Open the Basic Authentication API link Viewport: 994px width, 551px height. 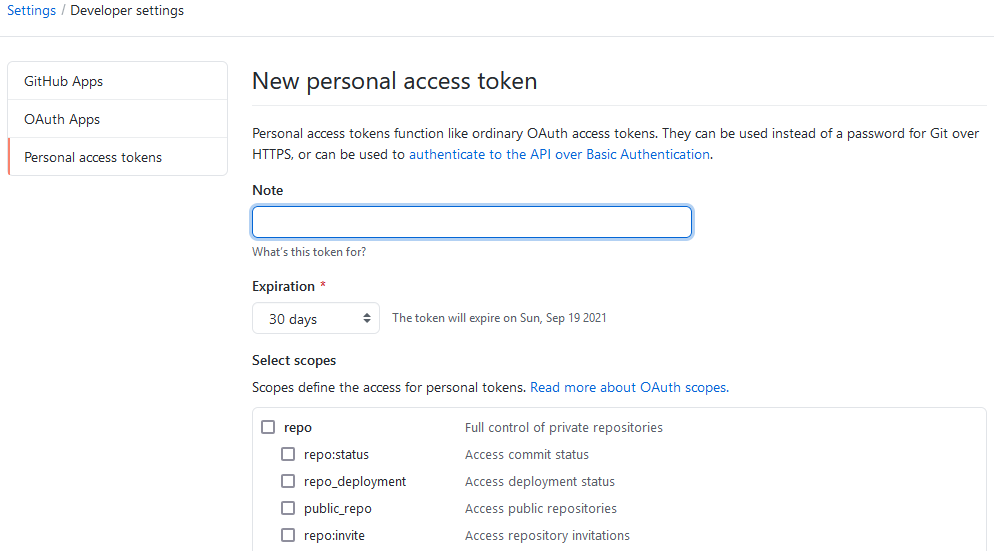tap(559, 154)
